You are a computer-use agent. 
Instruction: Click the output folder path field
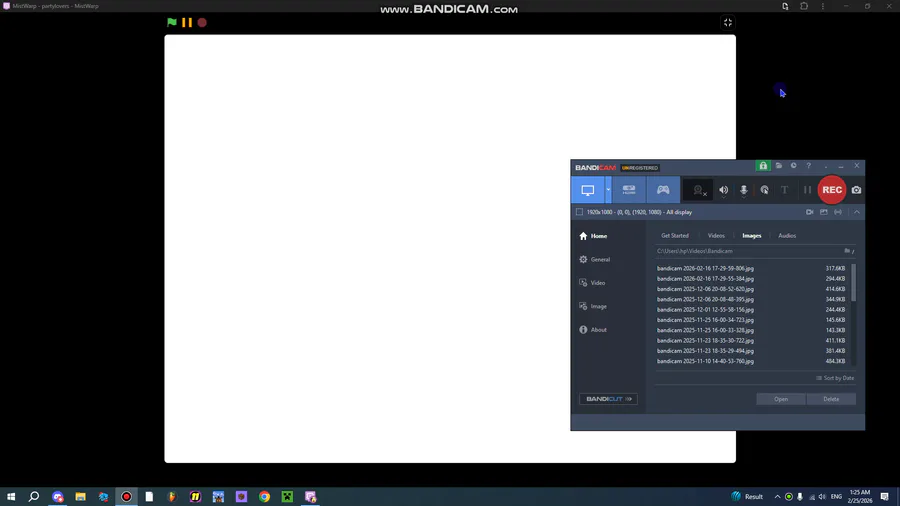pos(748,251)
